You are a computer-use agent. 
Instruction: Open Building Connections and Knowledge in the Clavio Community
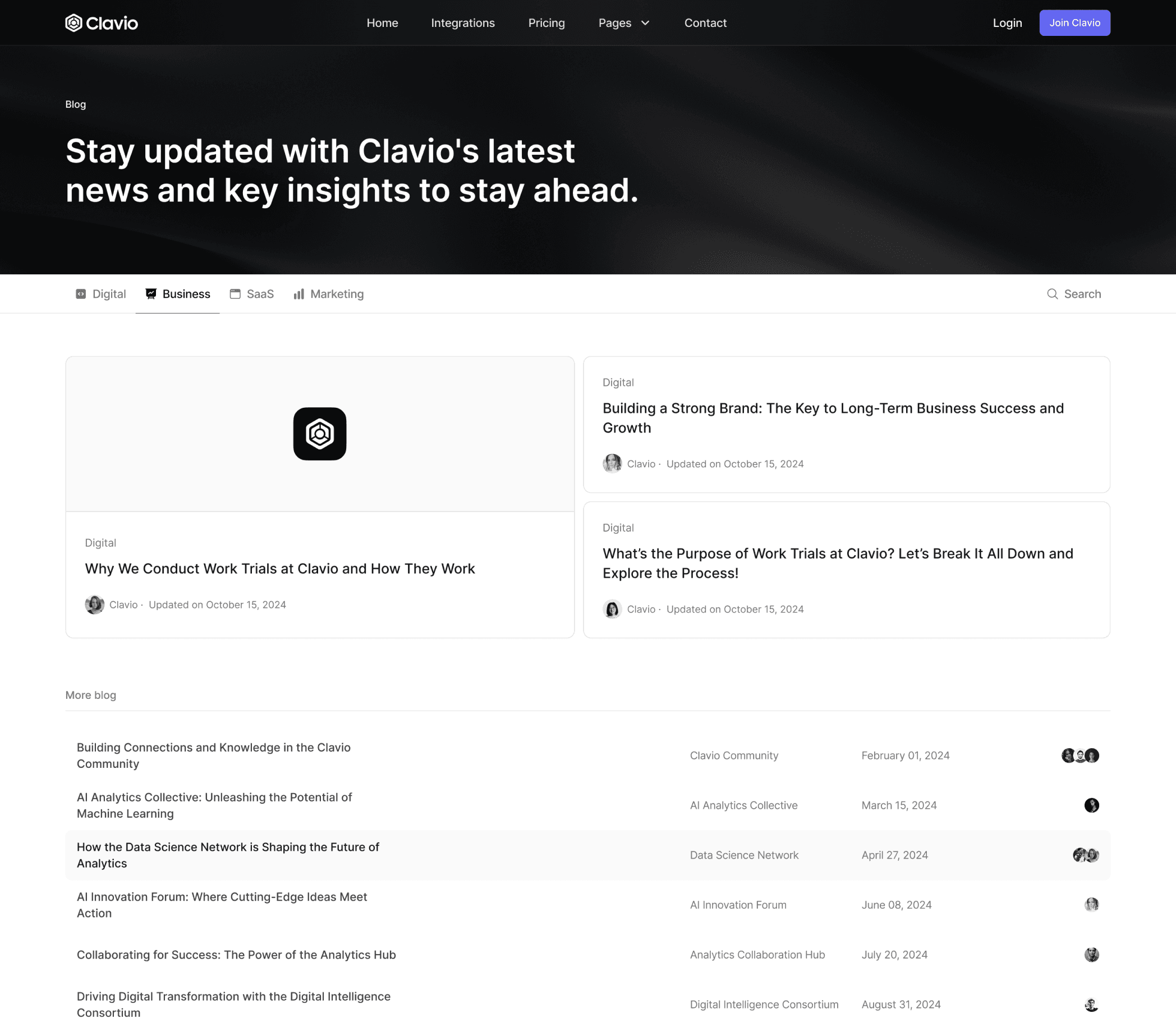[x=213, y=755]
